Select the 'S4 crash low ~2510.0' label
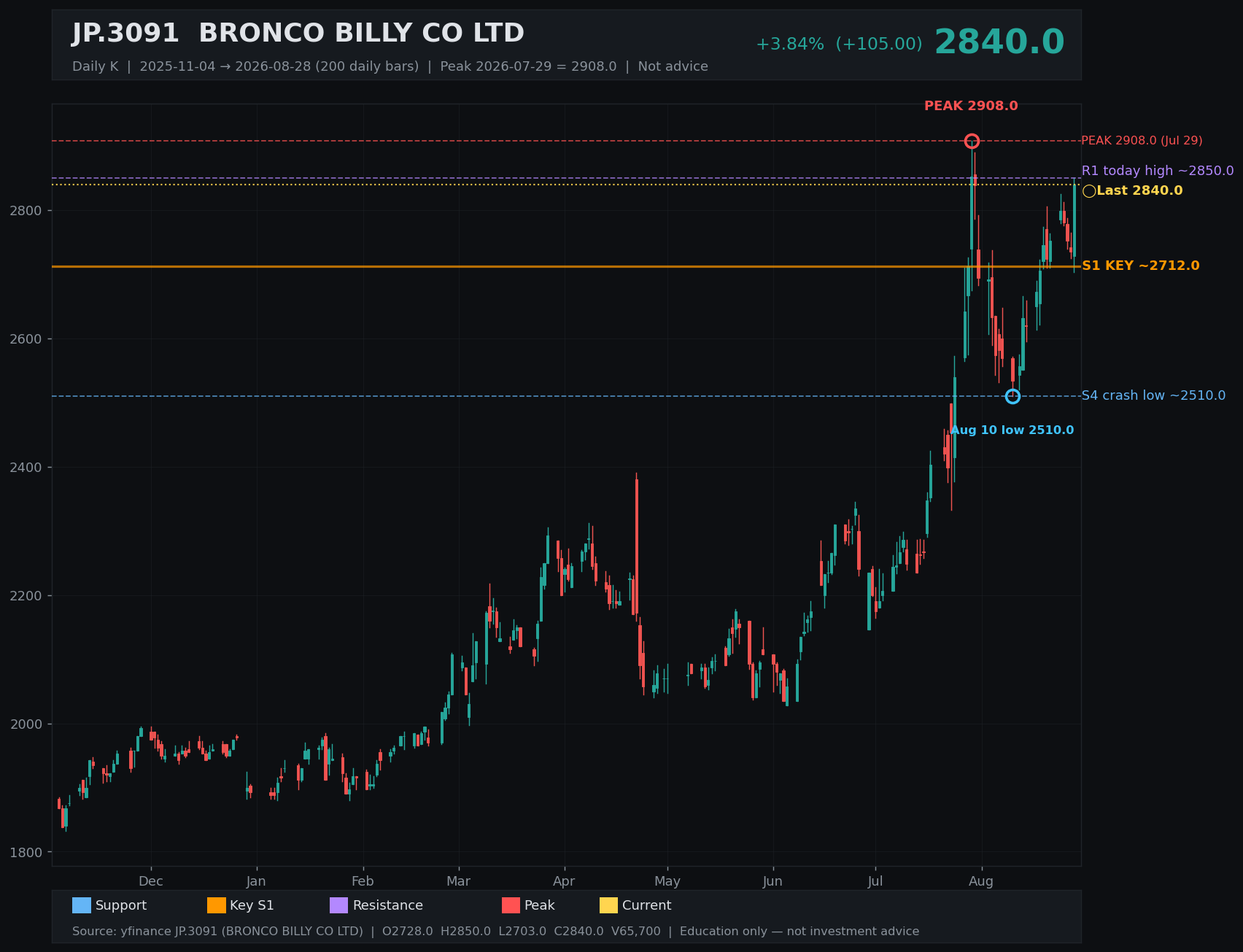 pos(1153,396)
